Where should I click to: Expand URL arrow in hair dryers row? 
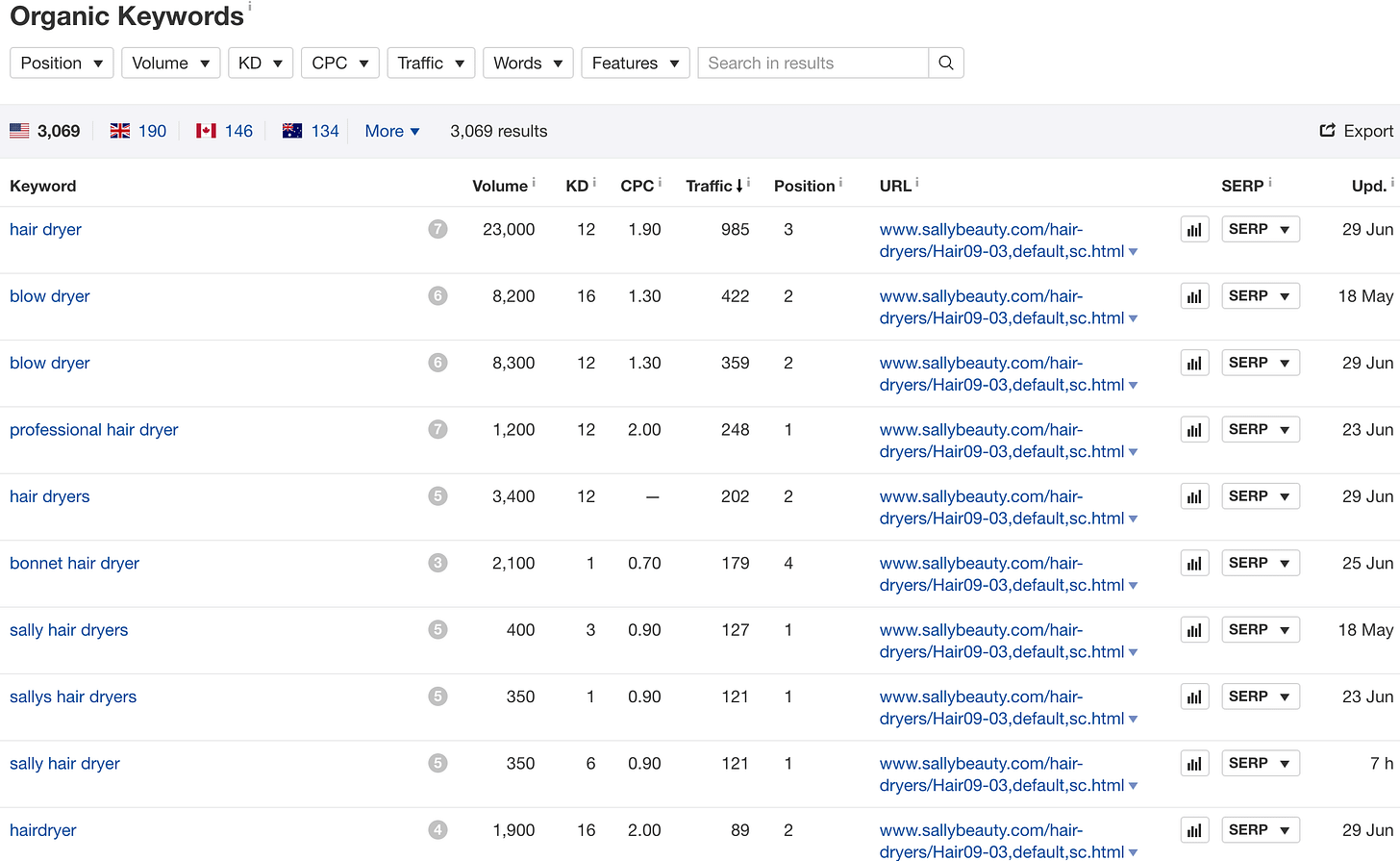pos(1134,519)
